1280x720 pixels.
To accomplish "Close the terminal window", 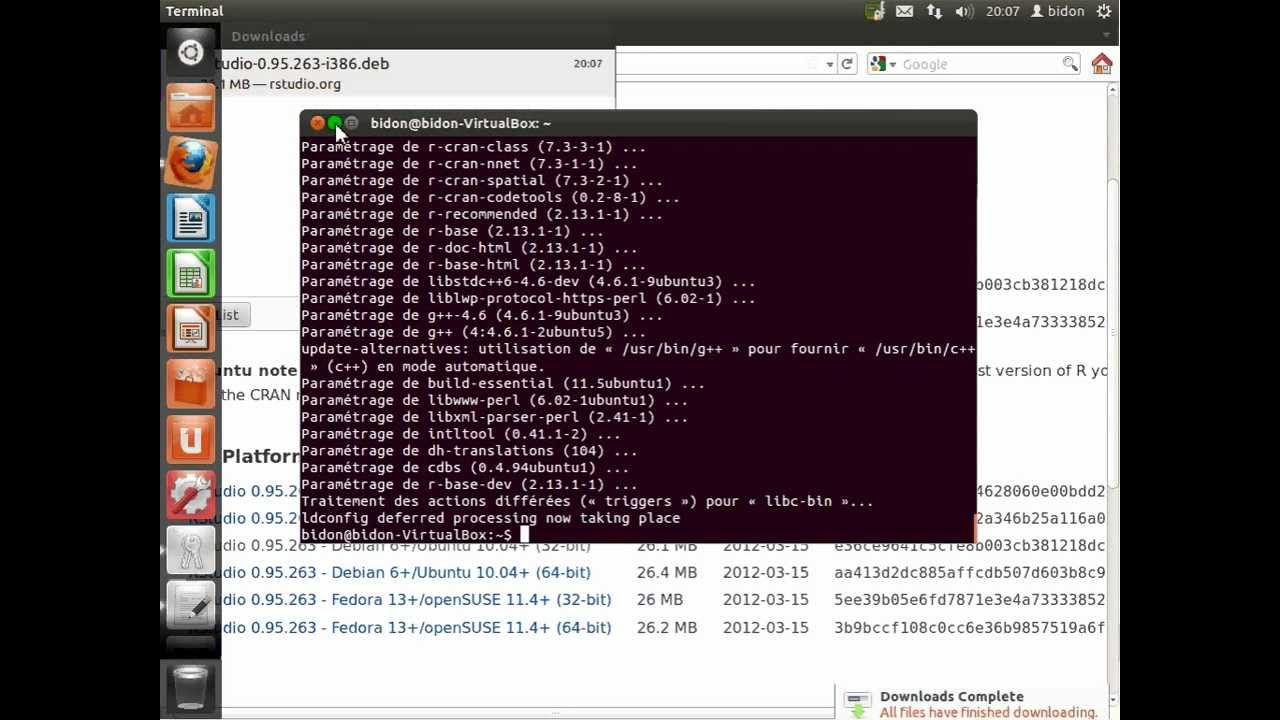I will click(x=318, y=123).
